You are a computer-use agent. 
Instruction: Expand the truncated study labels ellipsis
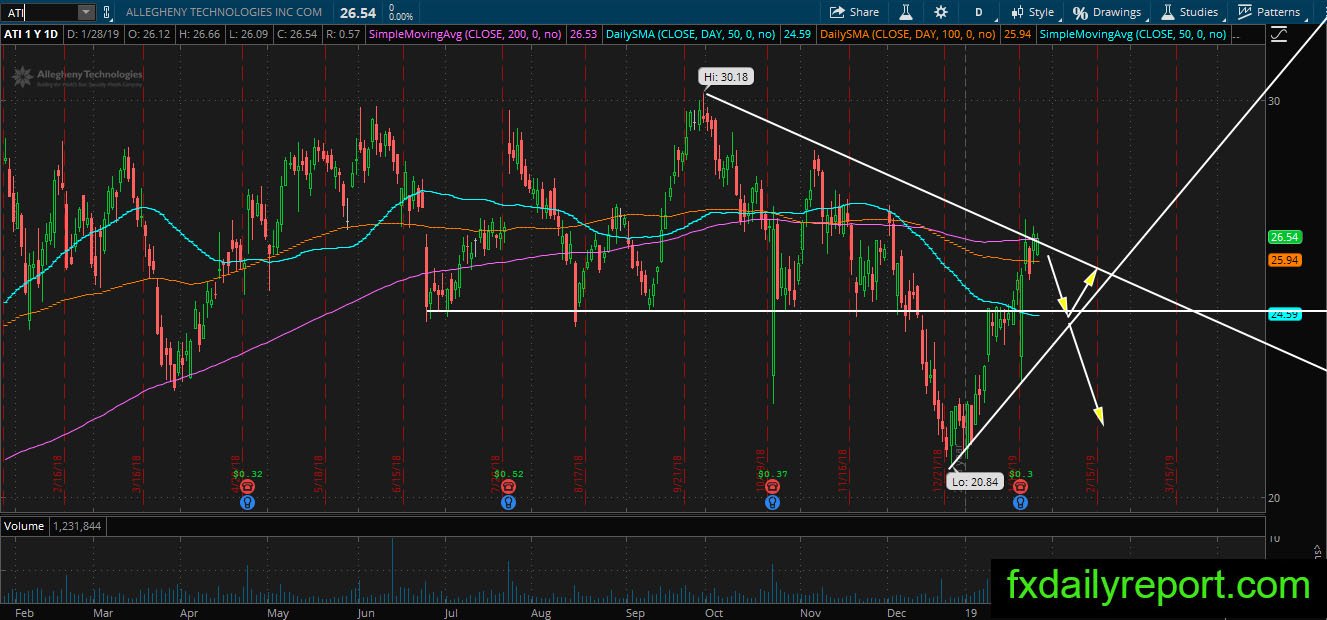click(x=1237, y=34)
